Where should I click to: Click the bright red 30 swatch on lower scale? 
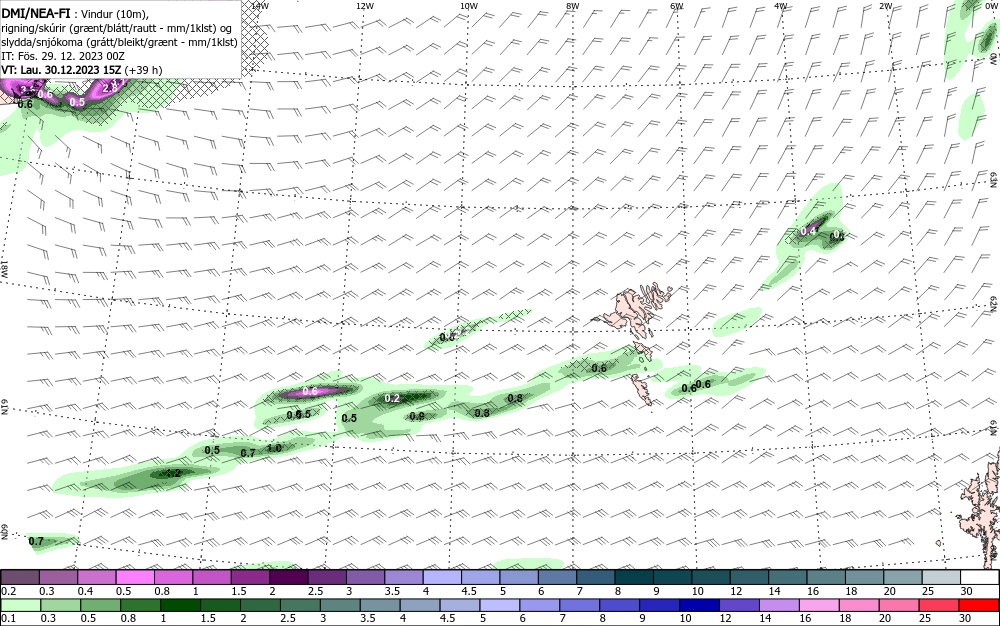pos(980,605)
